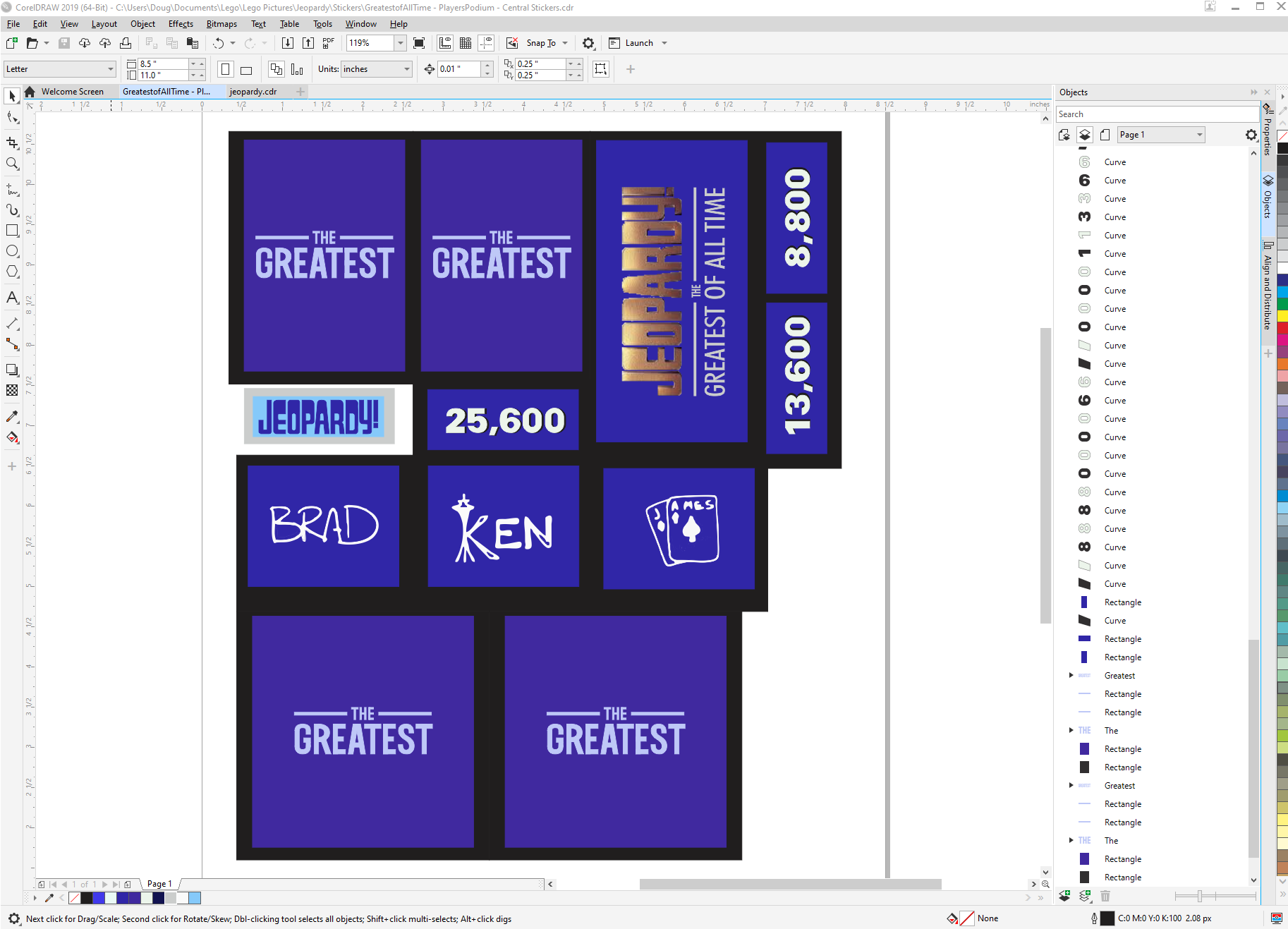Open the File menu

(13, 24)
